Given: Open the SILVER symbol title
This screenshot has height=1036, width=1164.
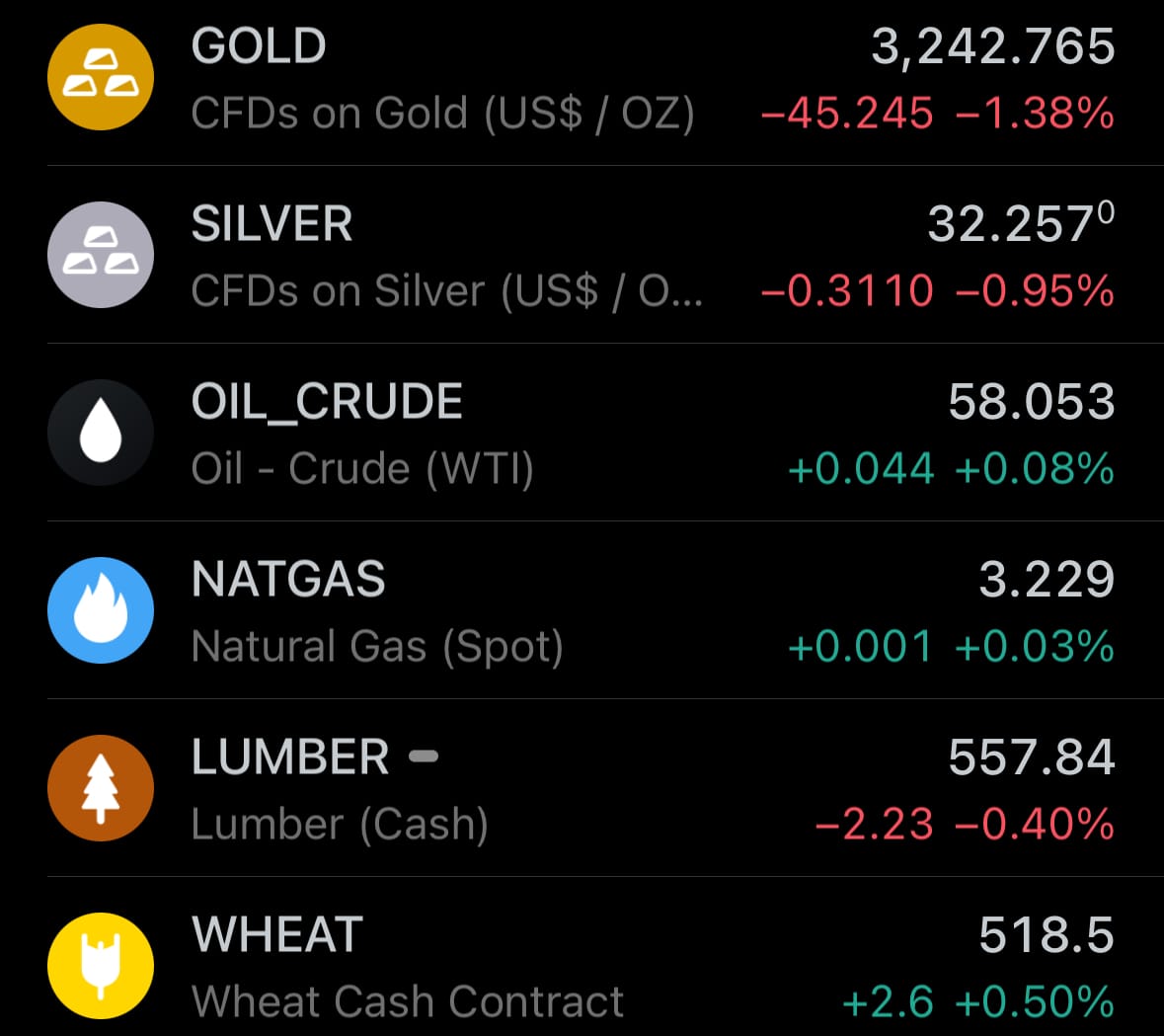Looking at the screenshot, I should 272,223.
